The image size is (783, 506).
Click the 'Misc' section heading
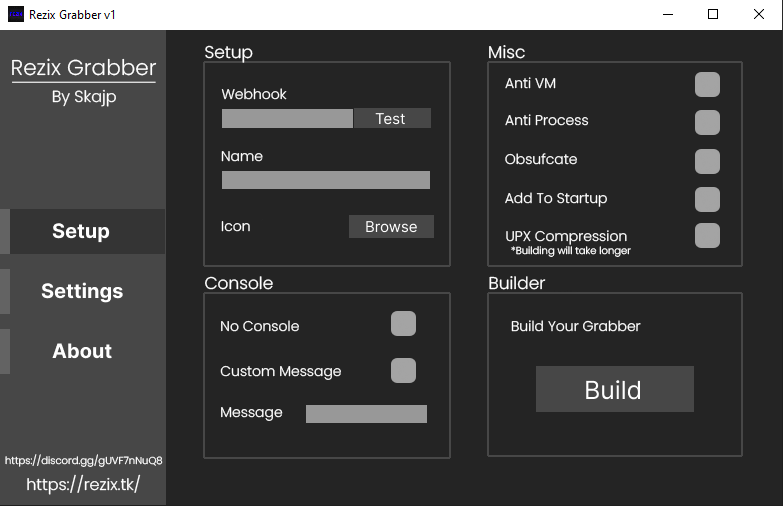[506, 52]
